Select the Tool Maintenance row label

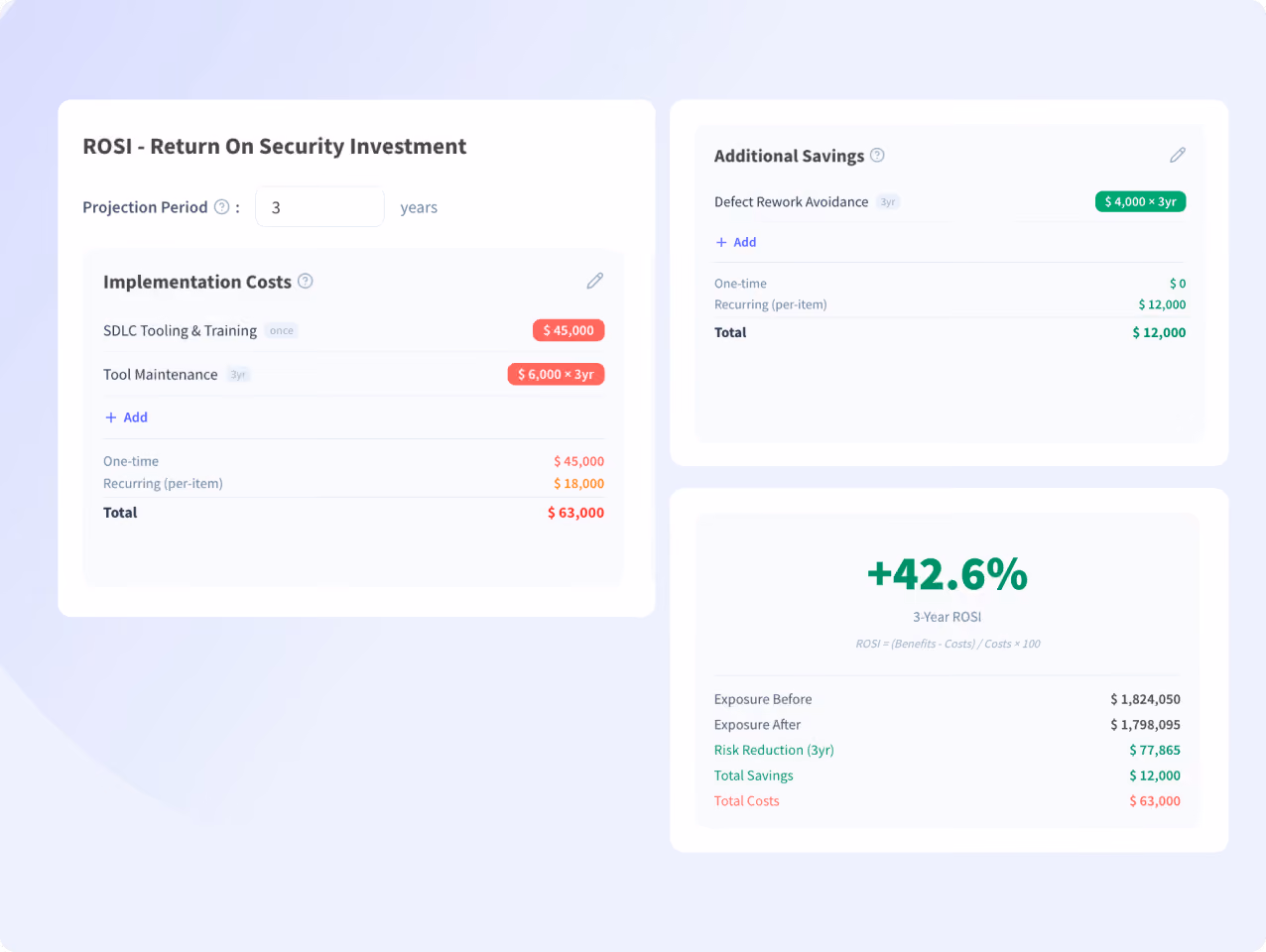(160, 374)
